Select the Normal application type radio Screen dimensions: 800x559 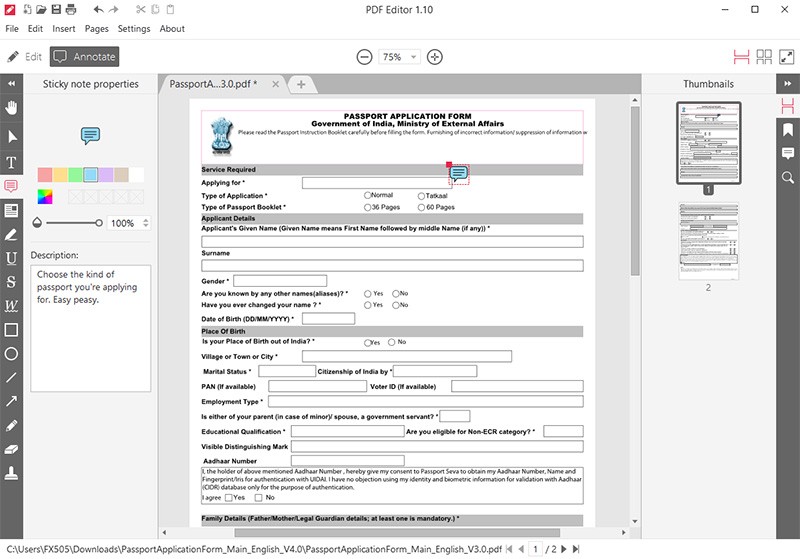click(367, 195)
